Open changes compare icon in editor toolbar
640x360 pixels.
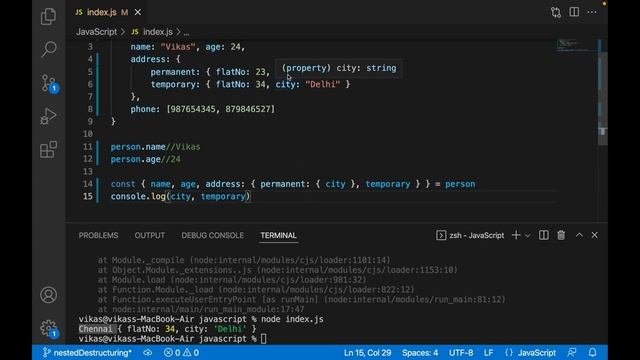tap(556, 12)
